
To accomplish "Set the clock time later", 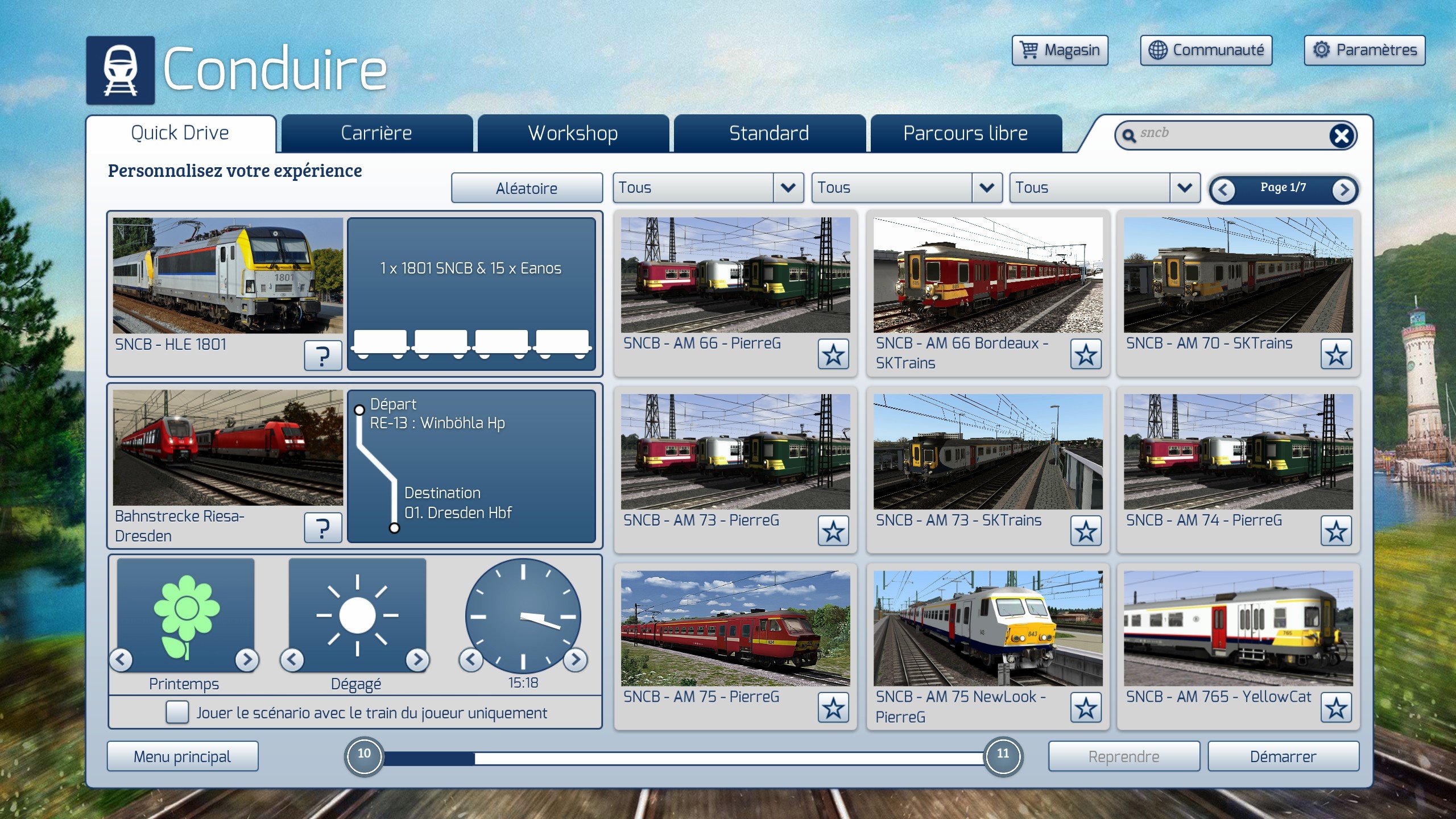I will [576, 660].
